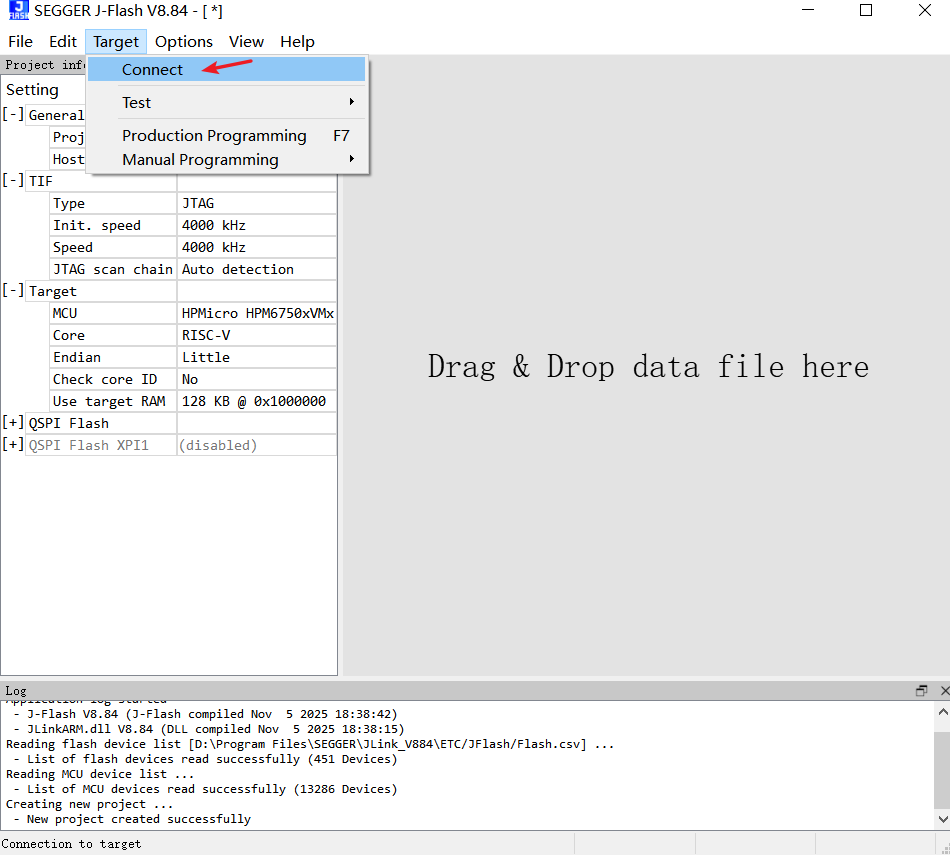
Task: Click the Endian setting label
Action: 113,358
